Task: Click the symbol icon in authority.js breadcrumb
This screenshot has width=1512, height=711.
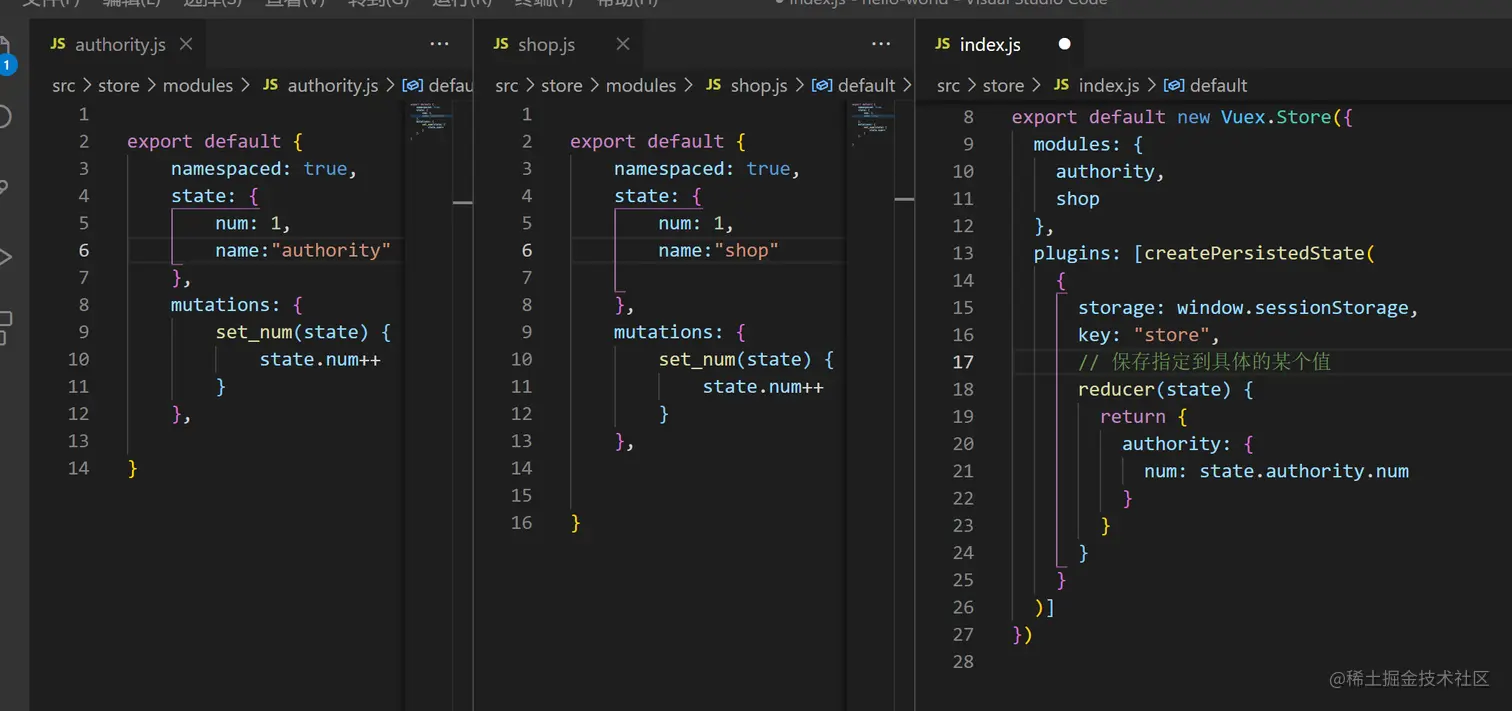Action: coord(412,85)
